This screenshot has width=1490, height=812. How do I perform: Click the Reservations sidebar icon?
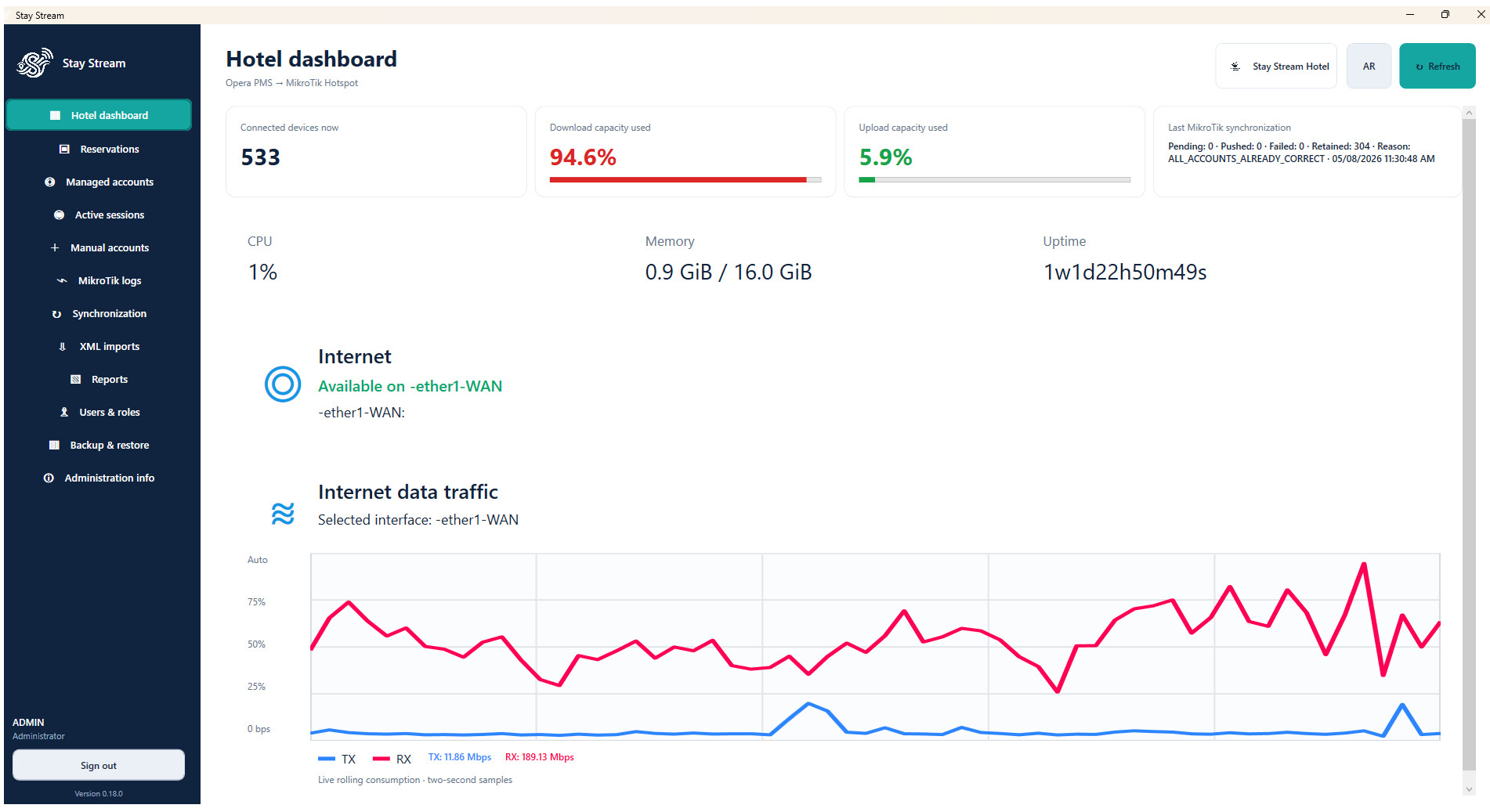tap(64, 149)
